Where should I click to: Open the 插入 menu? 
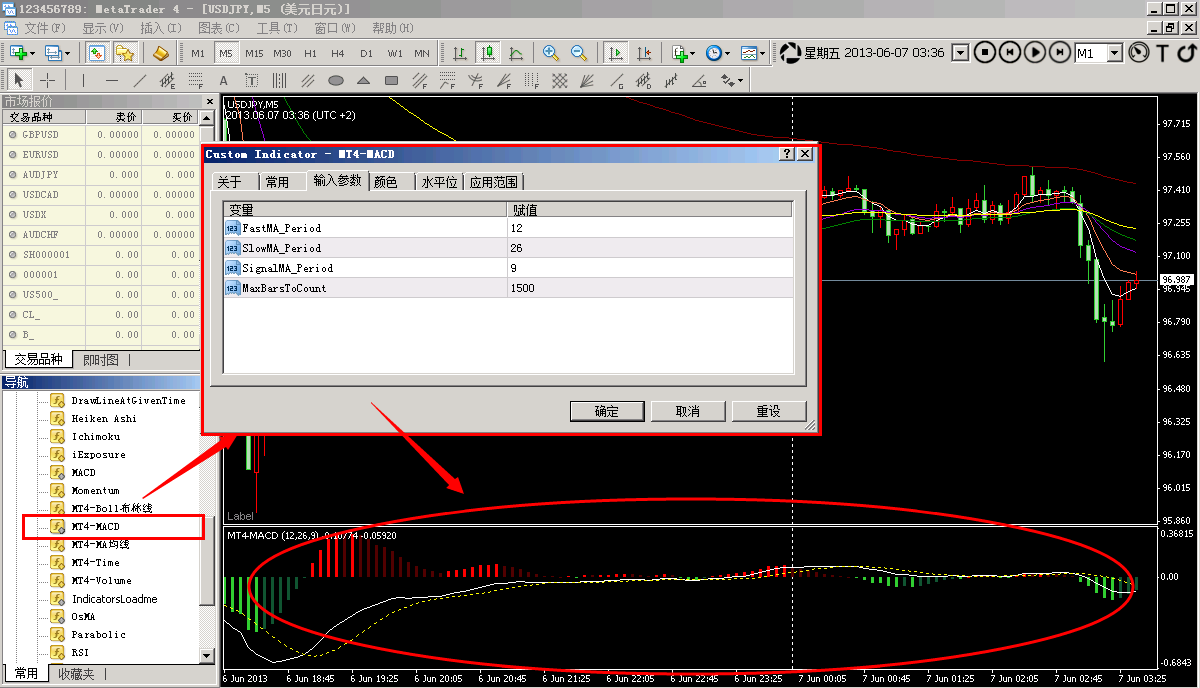[x=160, y=28]
